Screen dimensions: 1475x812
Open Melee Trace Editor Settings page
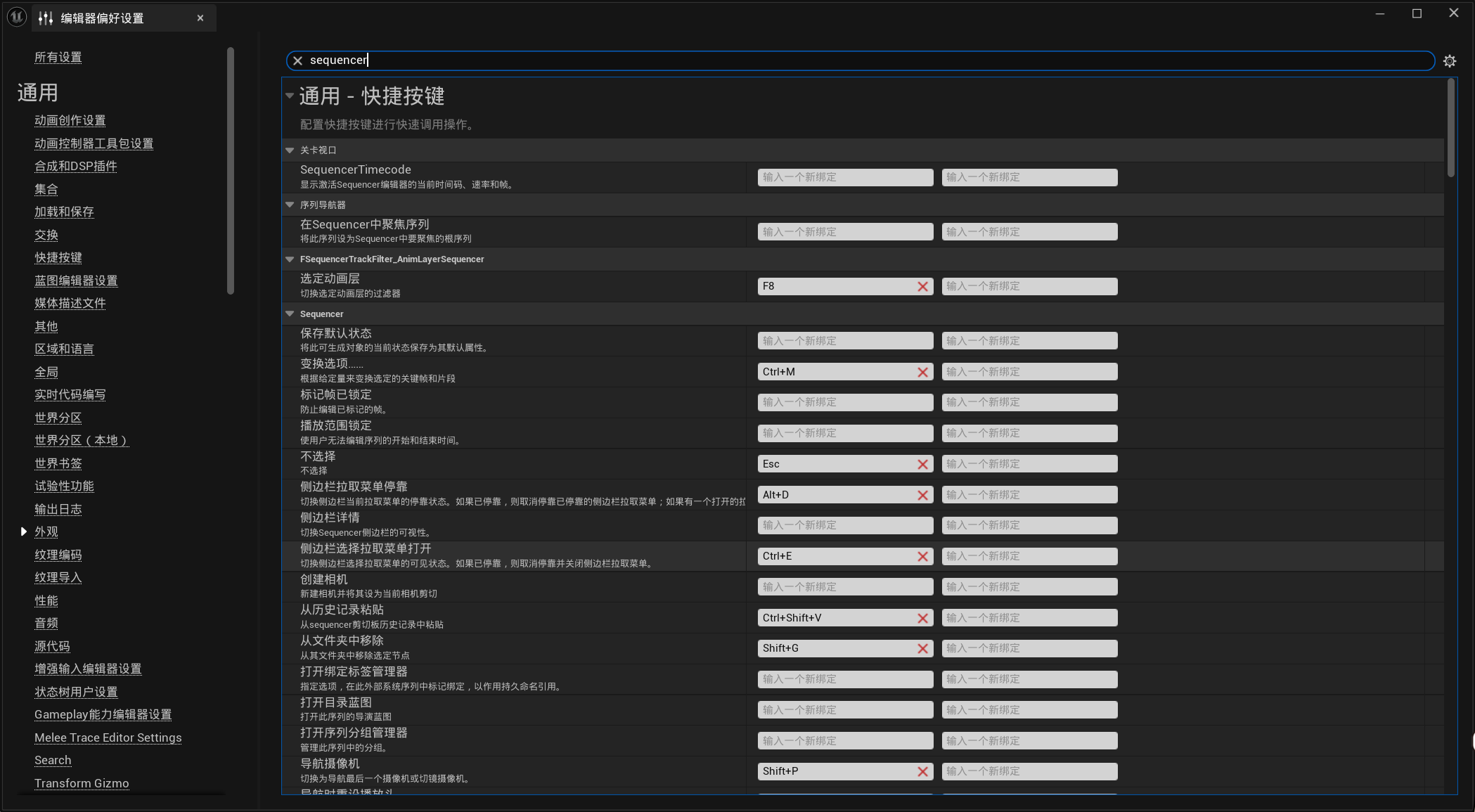108,737
